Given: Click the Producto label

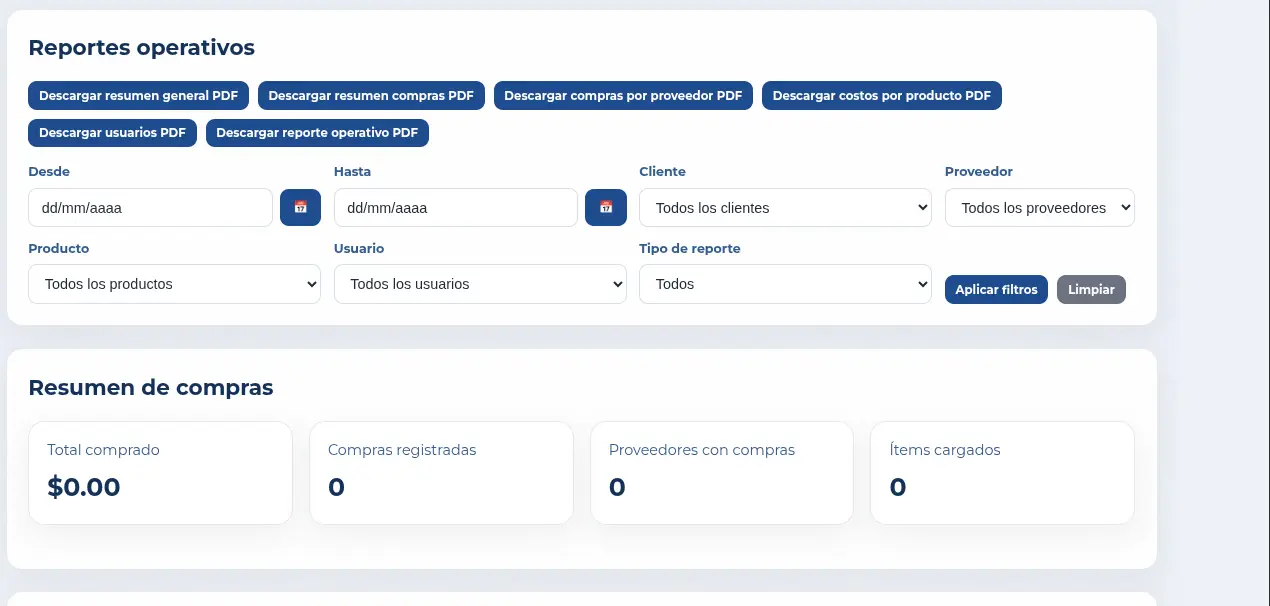Looking at the screenshot, I should click(58, 248).
